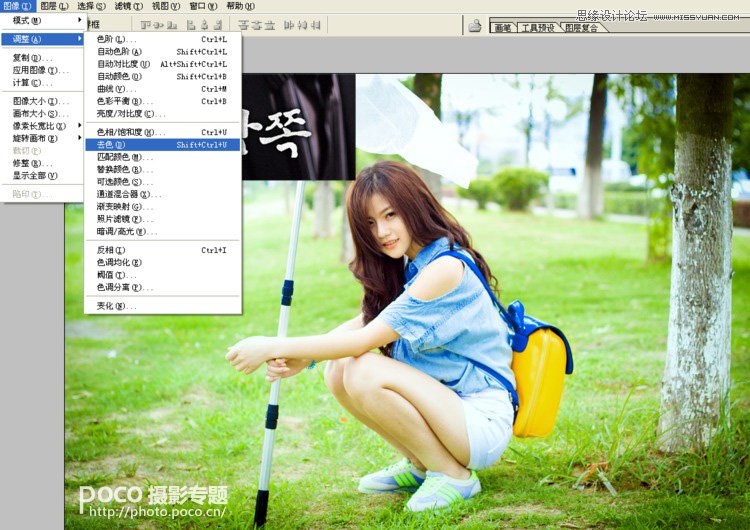Click the Distribute vertical centers icon
This screenshot has height=530, width=750.
(257, 25)
